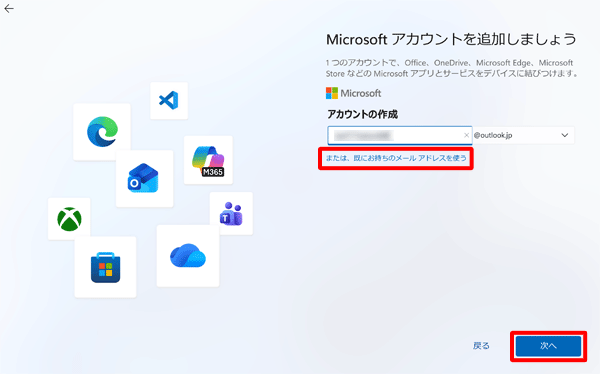The image size is (600, 374).
Task: Click the Microsoft Store icon tile
Action: [x=105, y=267]
